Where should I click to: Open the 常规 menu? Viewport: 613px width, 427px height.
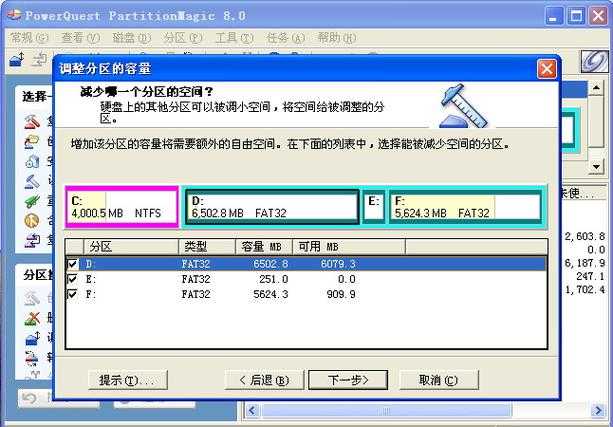pyautogui.click(x=29, y=38)
